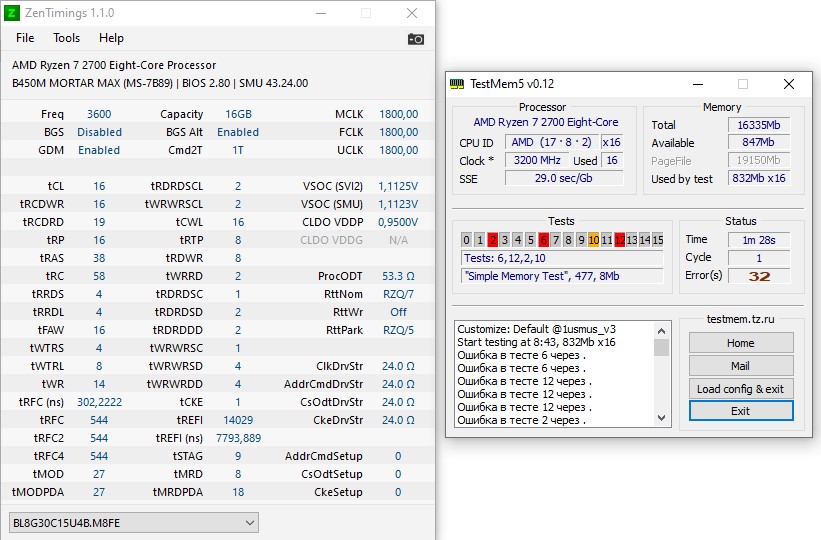821x540 pixels.
Task: Click the tREFI (ns) value 7793,889
Action: pyautogui.click(x=238, y=438)
